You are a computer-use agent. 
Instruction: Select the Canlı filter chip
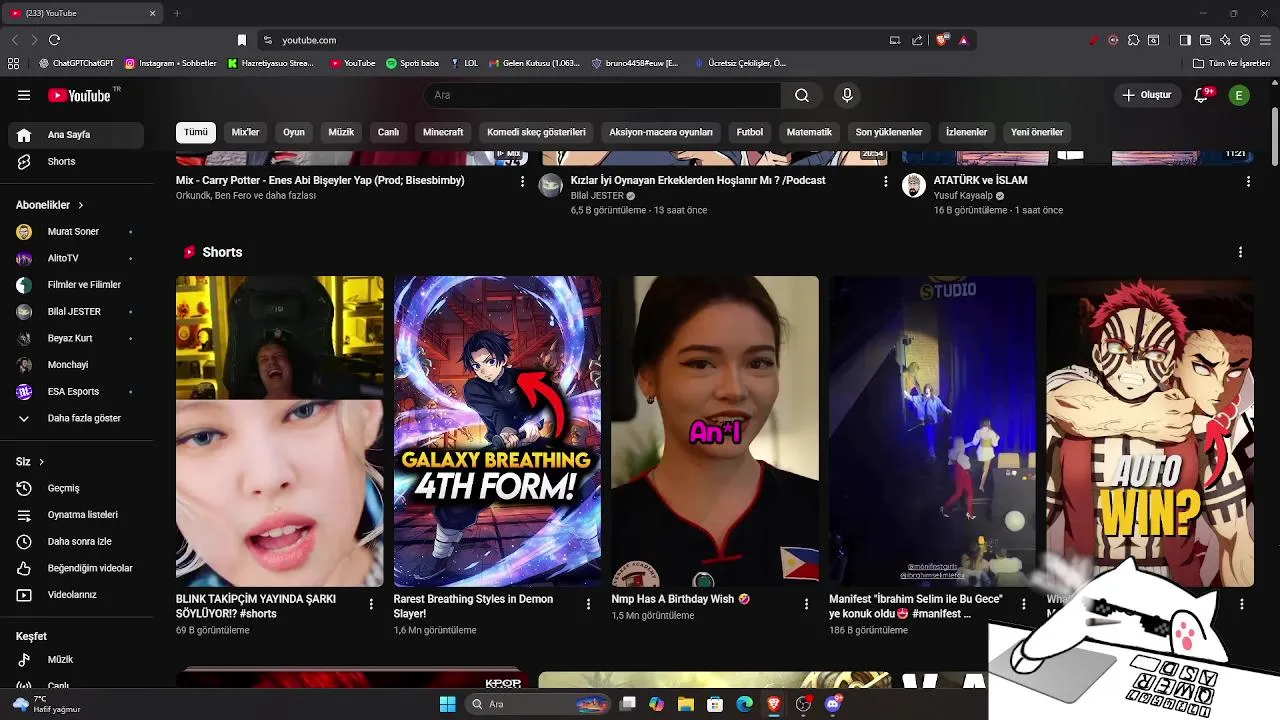388,132
